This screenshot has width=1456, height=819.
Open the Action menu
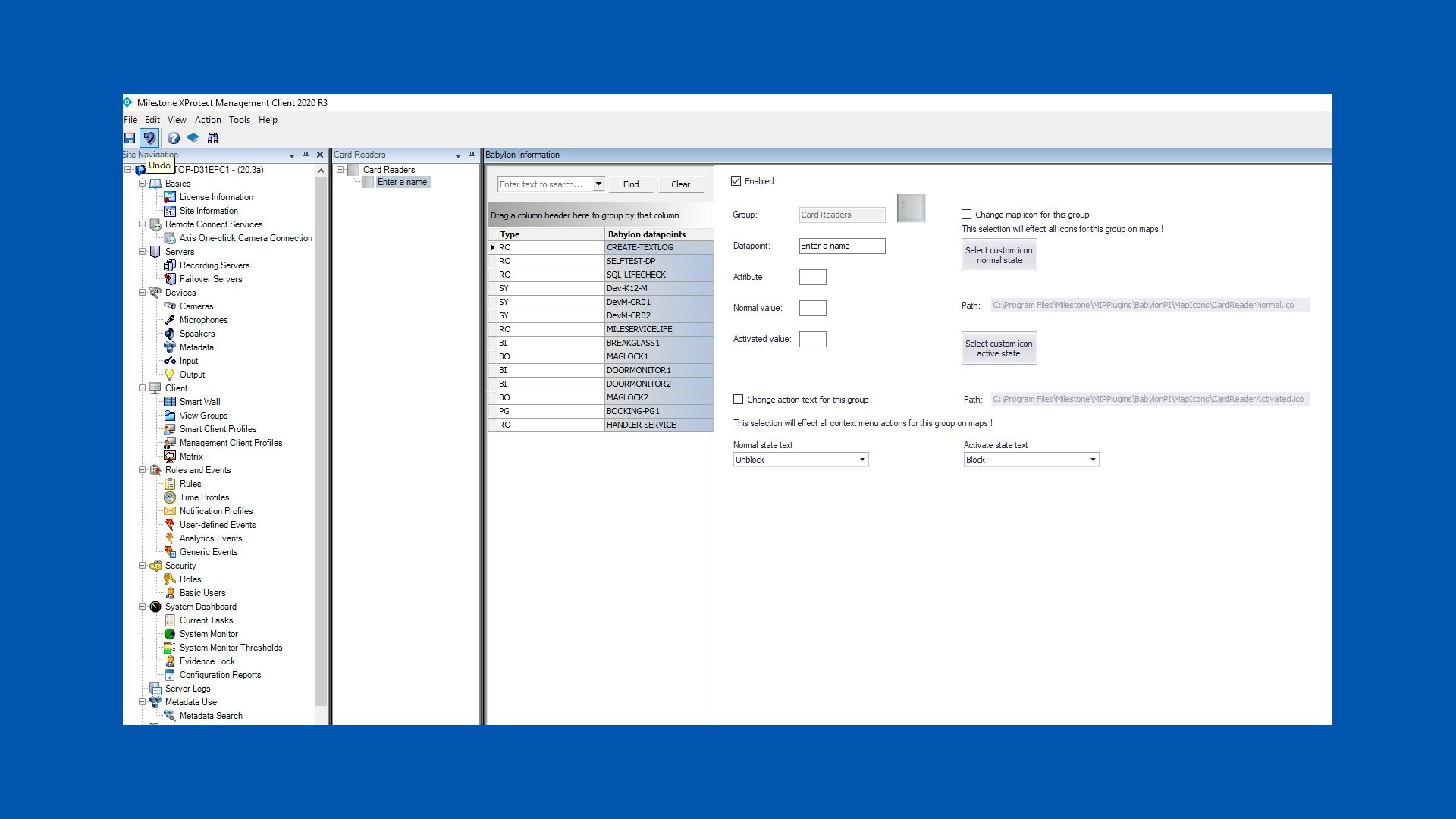(208, 120)
